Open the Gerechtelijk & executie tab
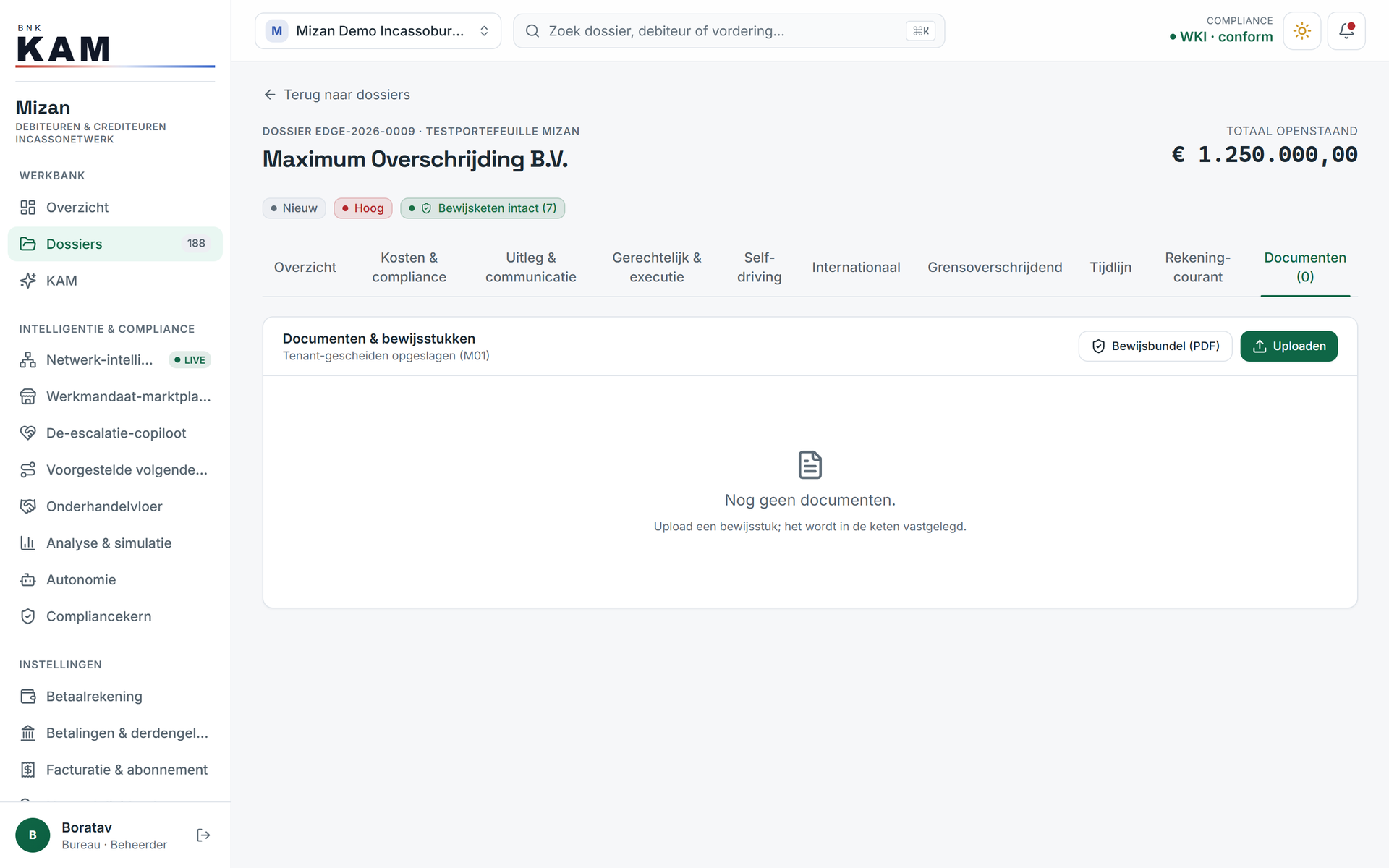This screenshot has height=868, width=1389. click(x=656, y=268)
